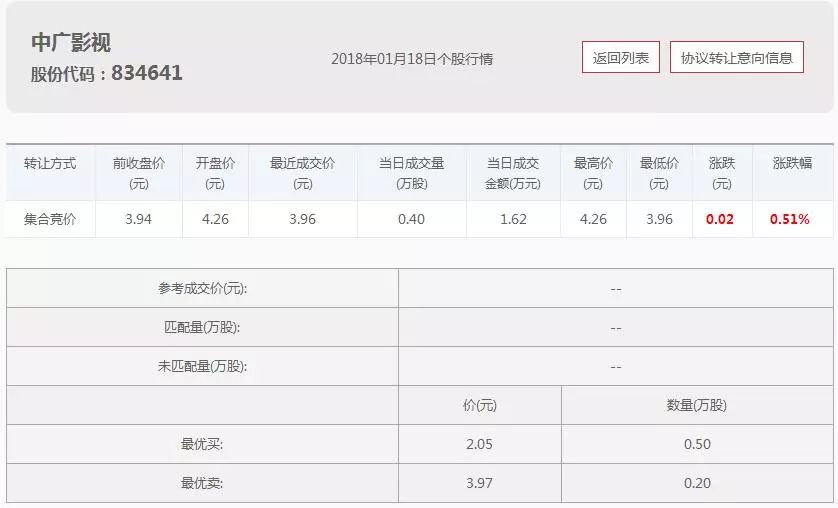Click the -- value beside 匹配量(万股)
Viewport: 838px width, 508px height.
point(616,328)
